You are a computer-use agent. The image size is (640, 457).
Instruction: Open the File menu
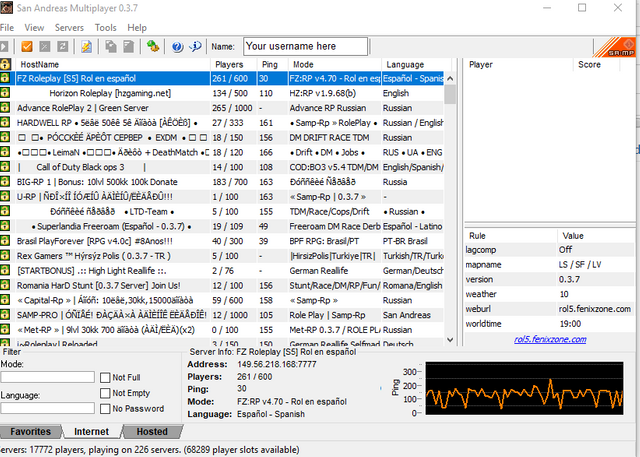pyautogui.click(x=7, y=28)
